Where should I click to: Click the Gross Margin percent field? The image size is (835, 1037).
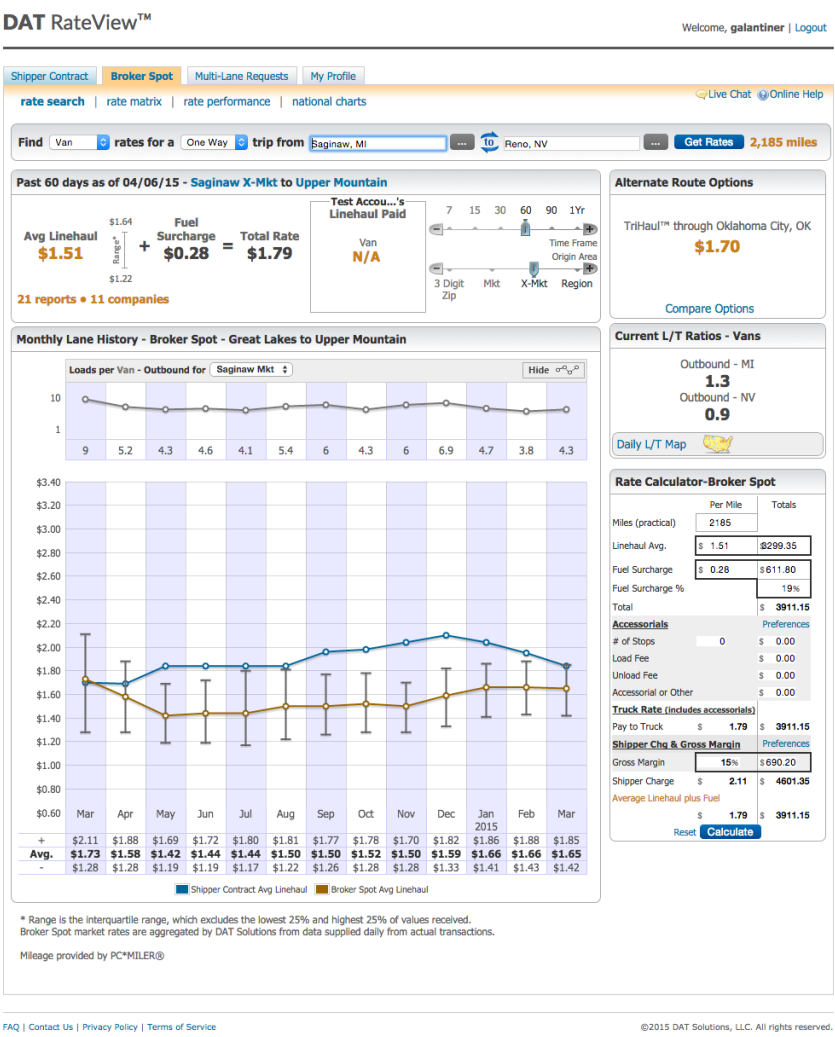(726, 763)
